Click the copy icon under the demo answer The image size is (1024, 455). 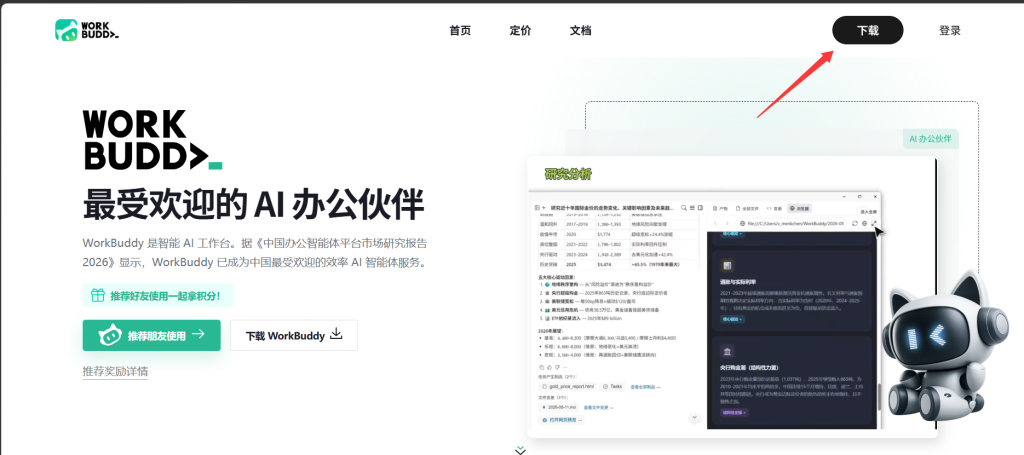click(541, 368)
